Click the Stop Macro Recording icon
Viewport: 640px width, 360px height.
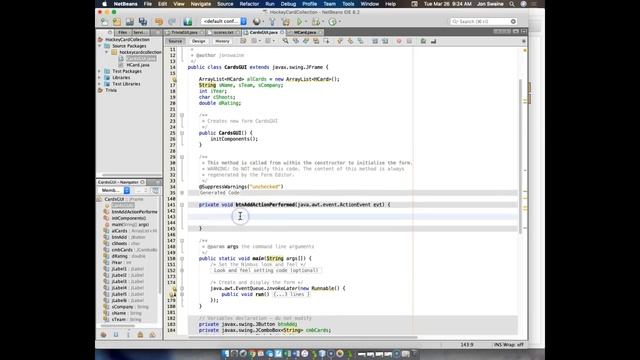pyautogui.click(x=409, y=41)
